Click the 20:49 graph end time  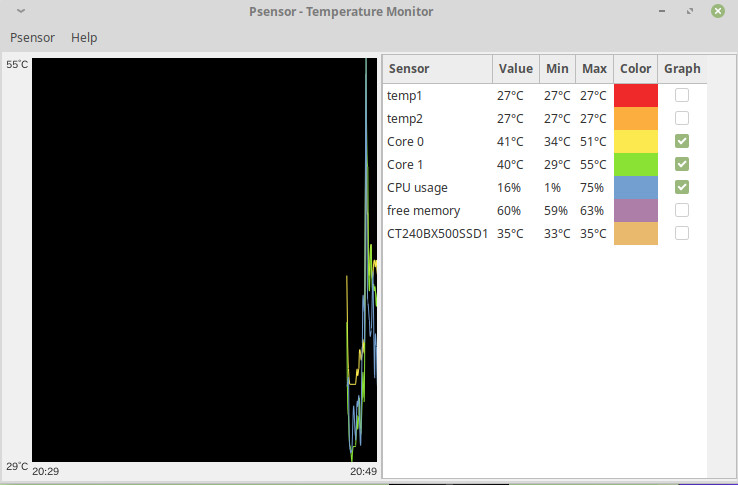(x=363, y=471)
